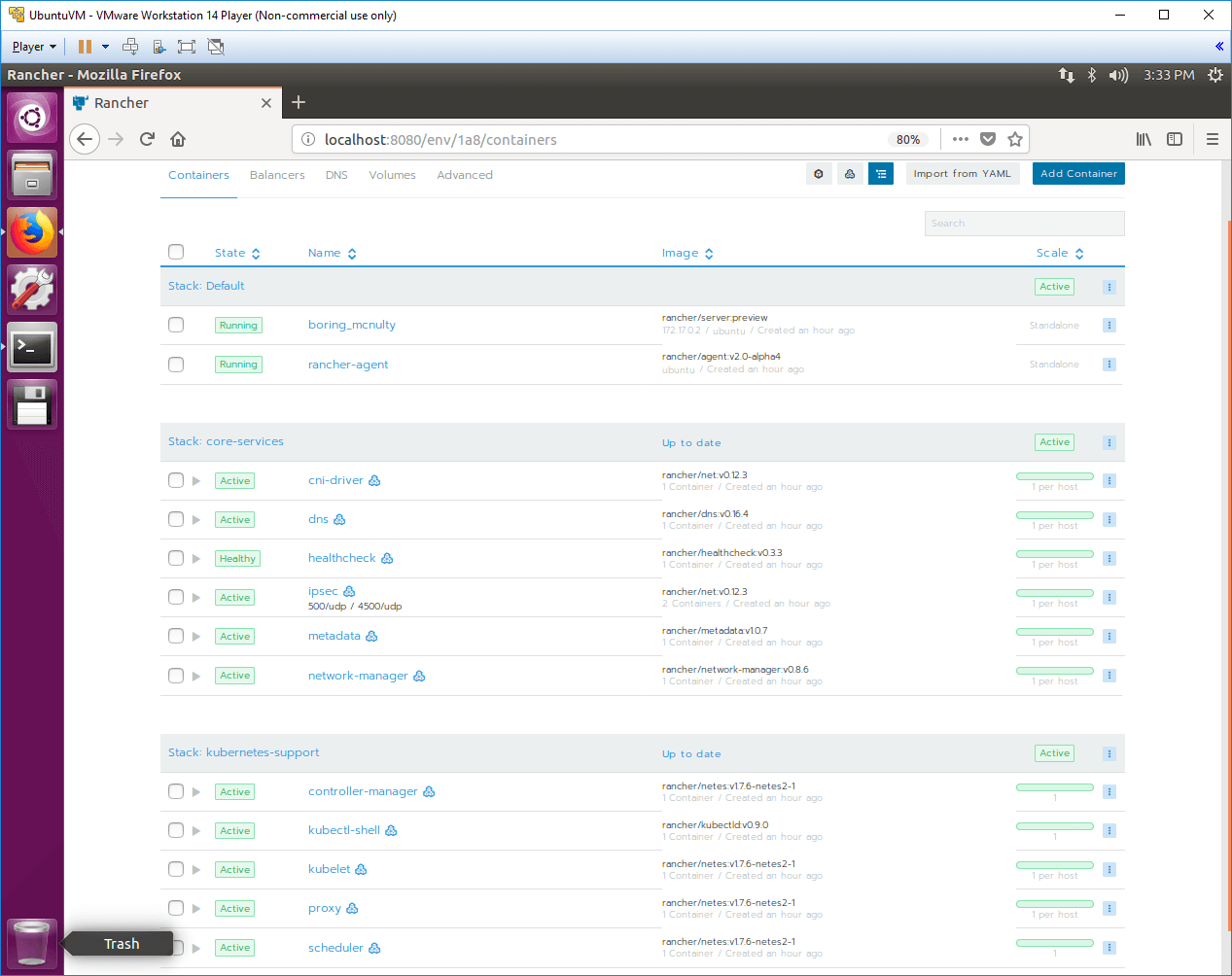Switch to the Advanced tab
The image size is (1232, 976).
(465, 175)
